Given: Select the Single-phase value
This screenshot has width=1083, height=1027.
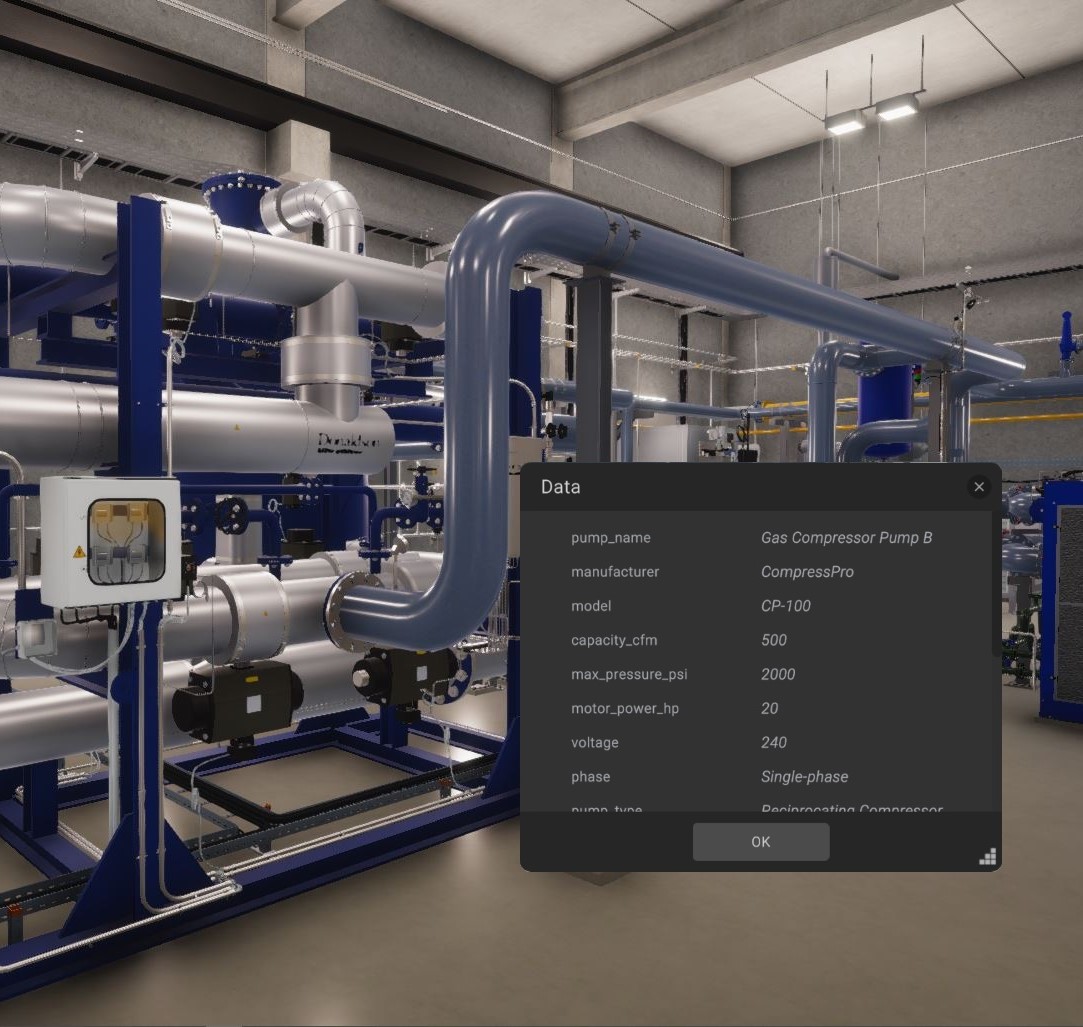Looking at the screenshot, I should pos(804,776).
